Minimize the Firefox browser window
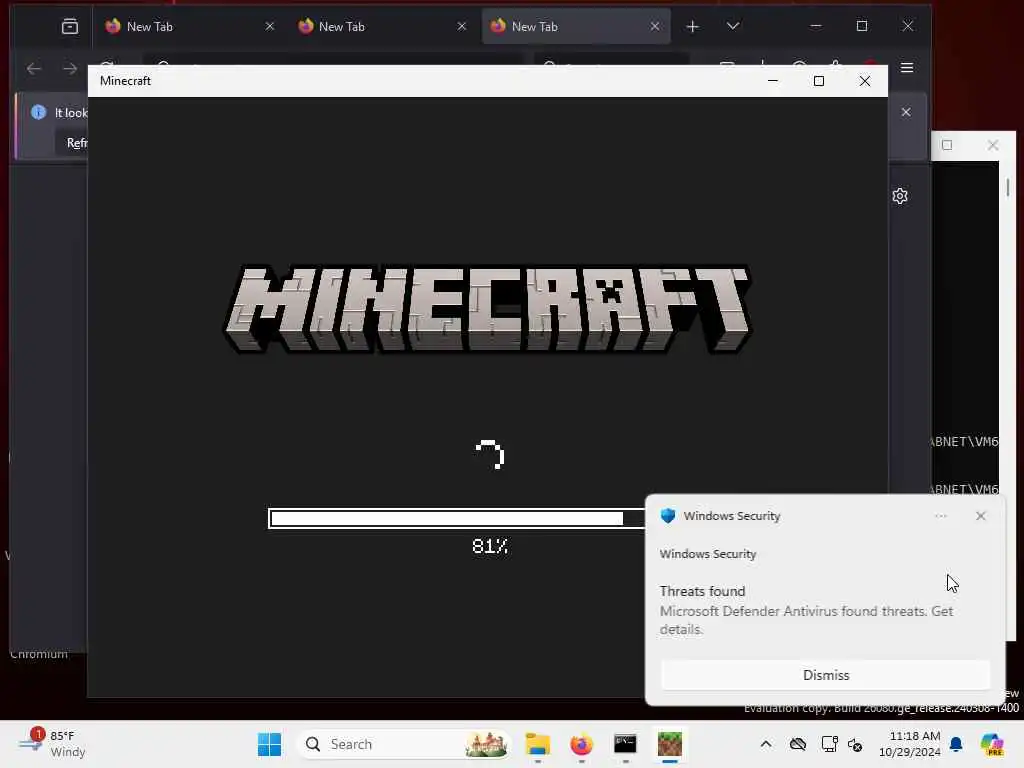This screenshot has width=1024, height=768. coord(816,26)
